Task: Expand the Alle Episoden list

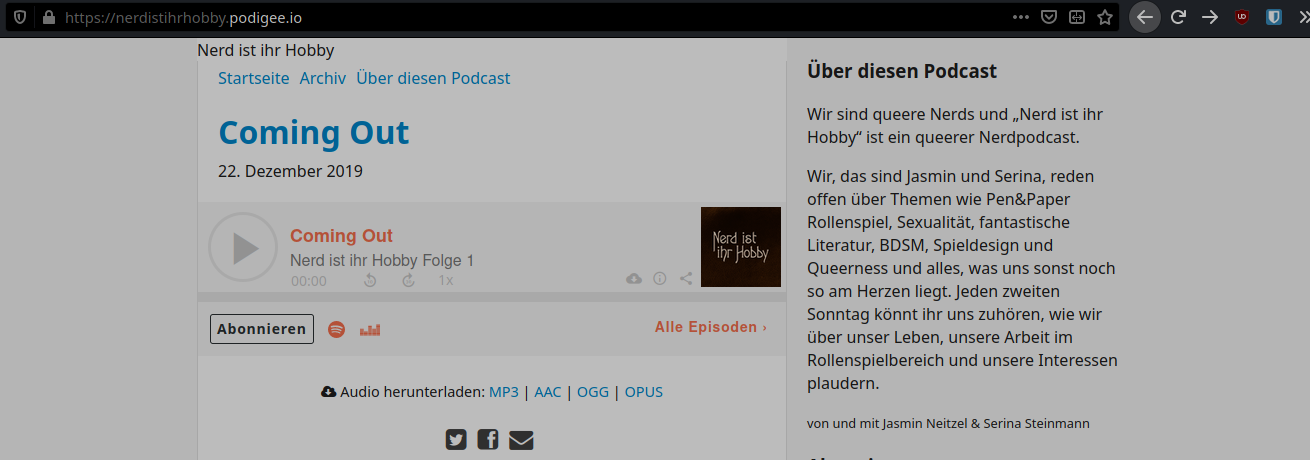Action: point(710,327)
